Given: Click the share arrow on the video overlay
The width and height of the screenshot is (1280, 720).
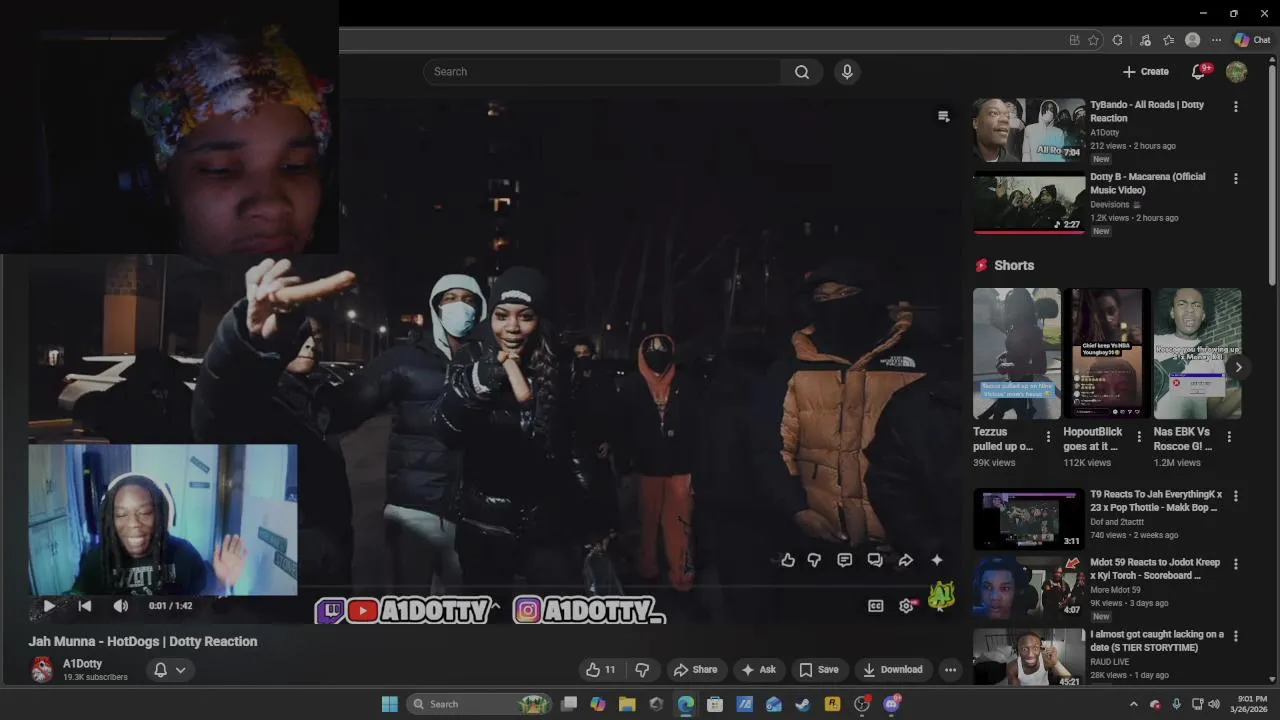Looking at the screenshot, I should coord(906,560).
